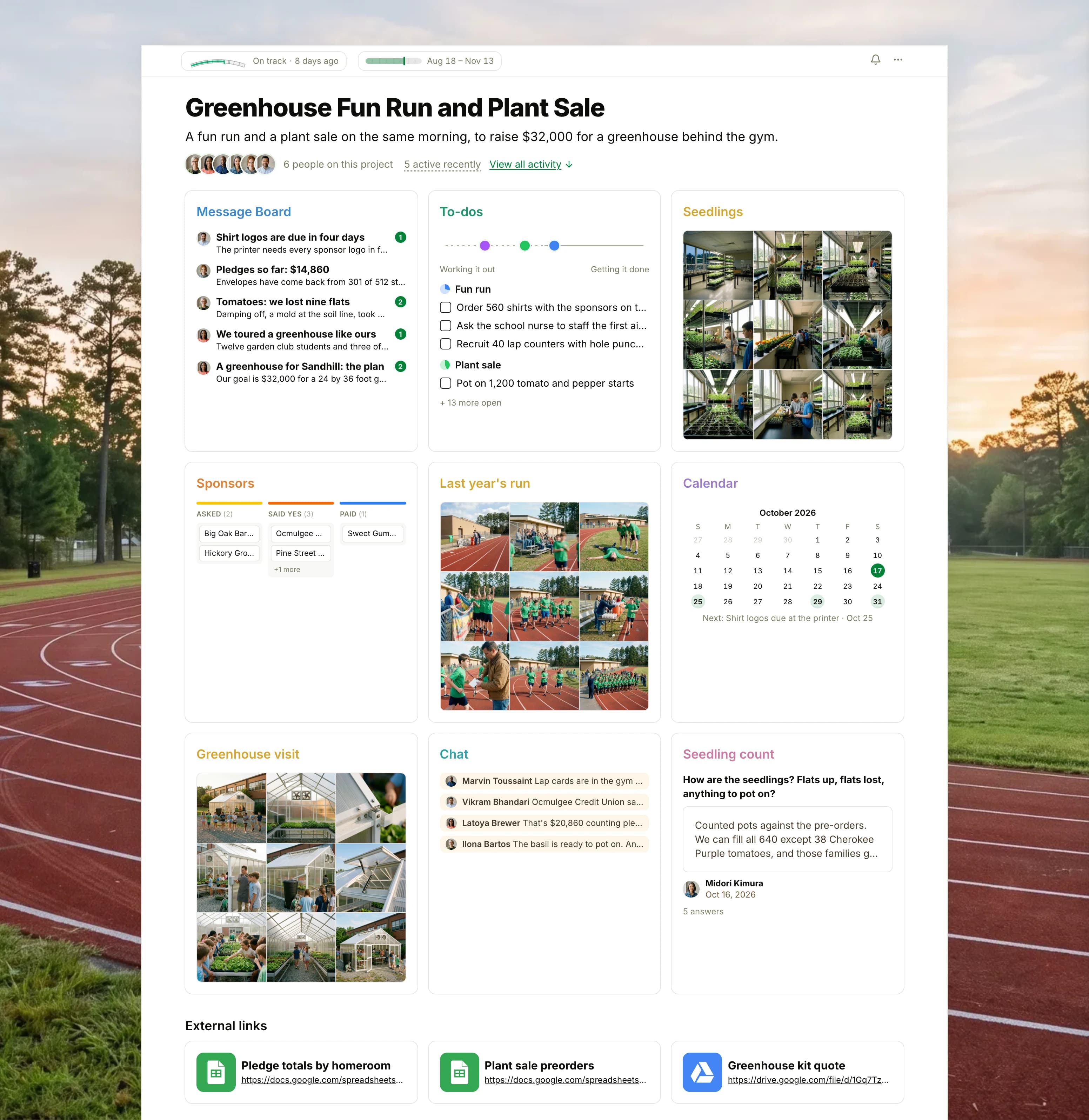
Task: Open the top-left Seedlings photo thumbnail
Action: (718, 265)
